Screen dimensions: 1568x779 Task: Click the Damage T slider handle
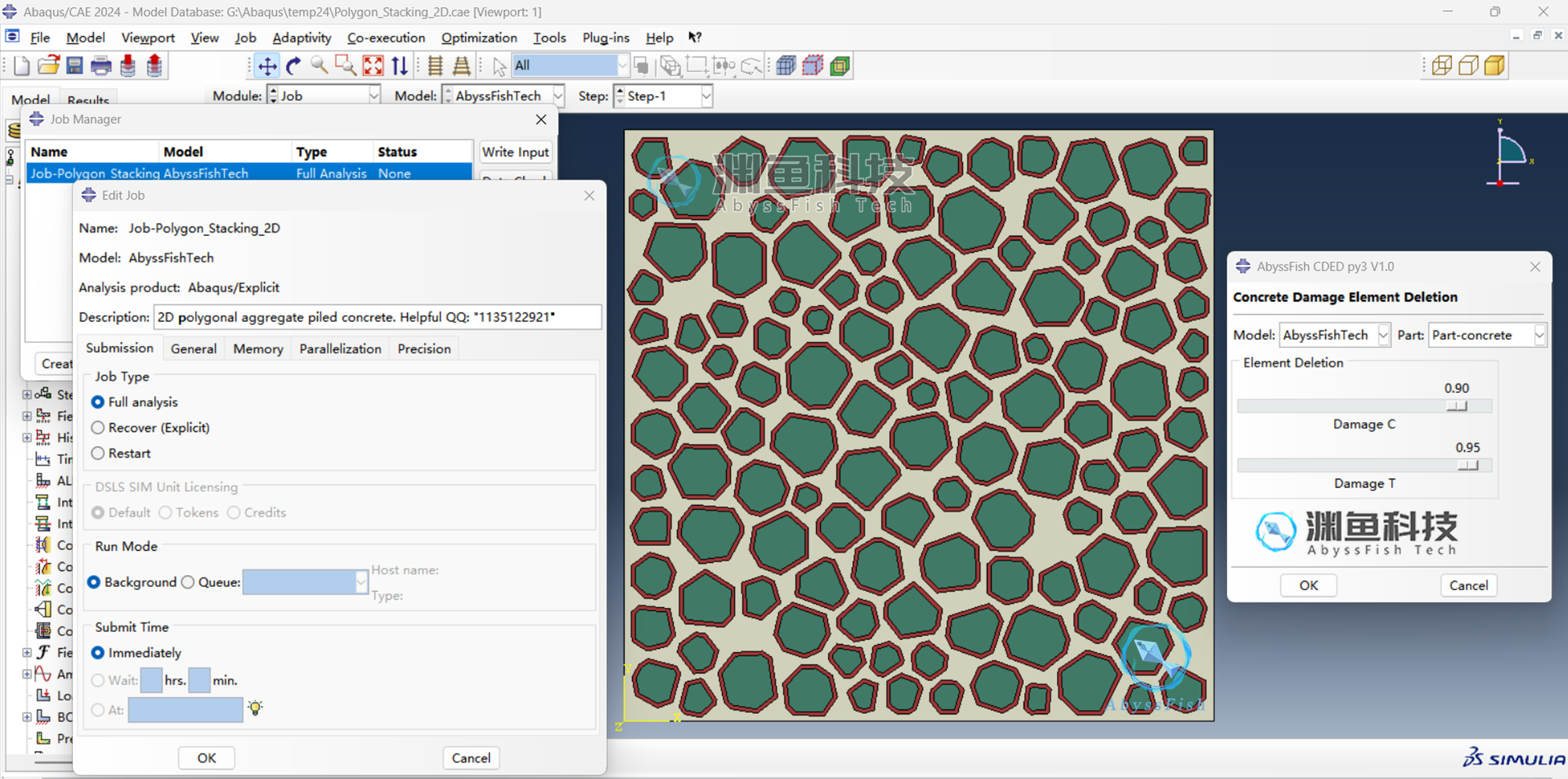click(x=1468, y=465)
